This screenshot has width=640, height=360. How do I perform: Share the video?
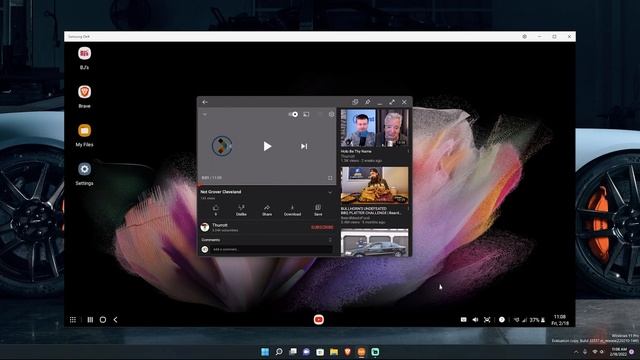coord(267,210)
